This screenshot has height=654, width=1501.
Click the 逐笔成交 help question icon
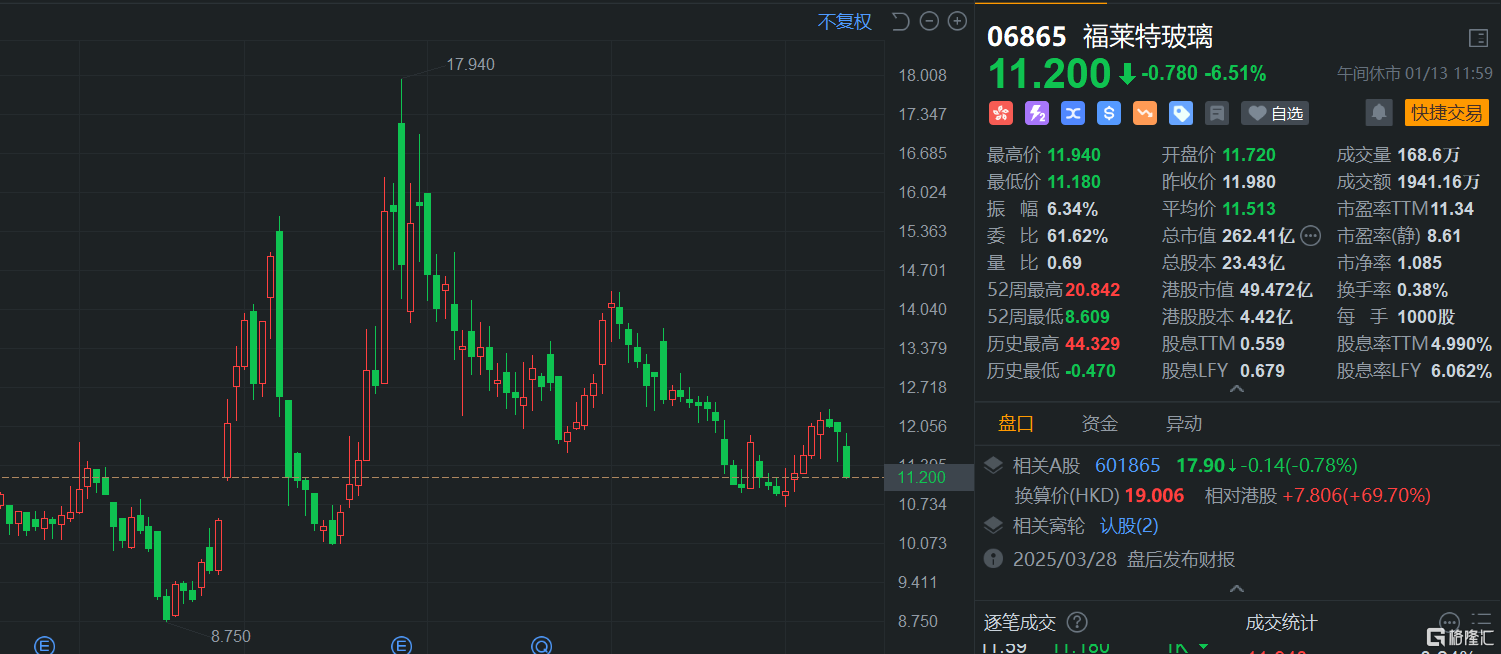pos(1077,623)
